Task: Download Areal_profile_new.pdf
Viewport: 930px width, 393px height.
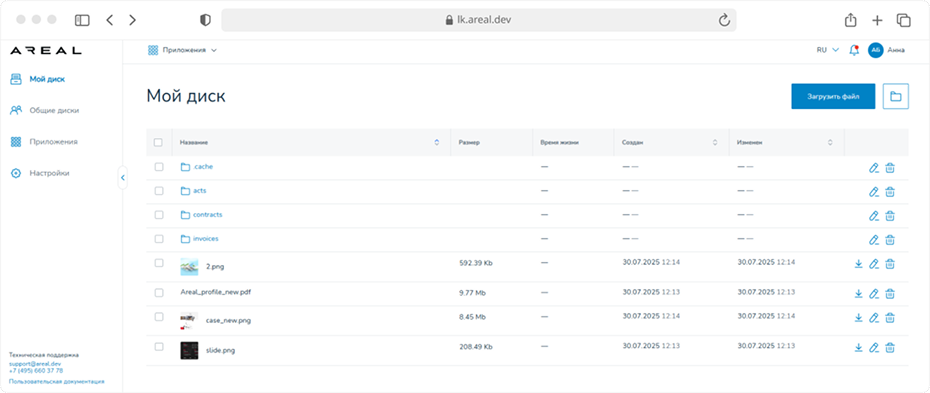Action: tap(858, 293)
